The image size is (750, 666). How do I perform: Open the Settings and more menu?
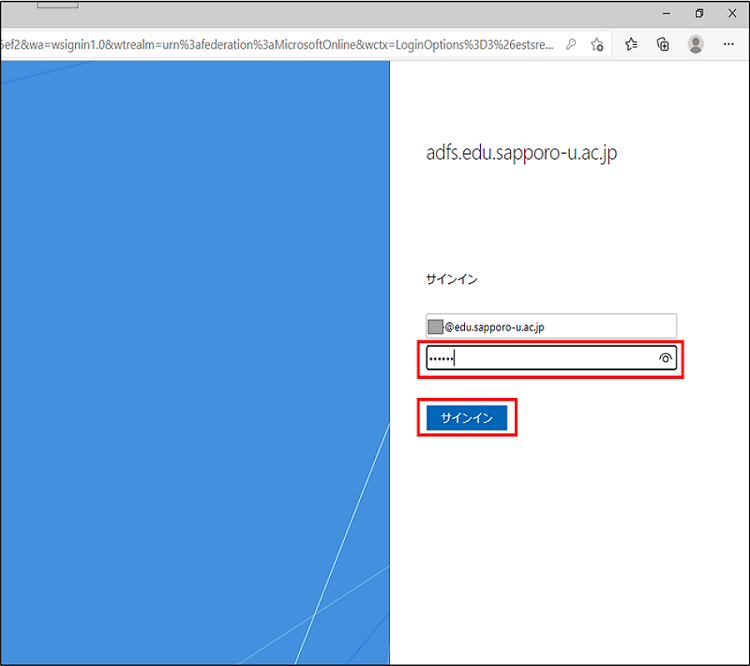(728, 44)
